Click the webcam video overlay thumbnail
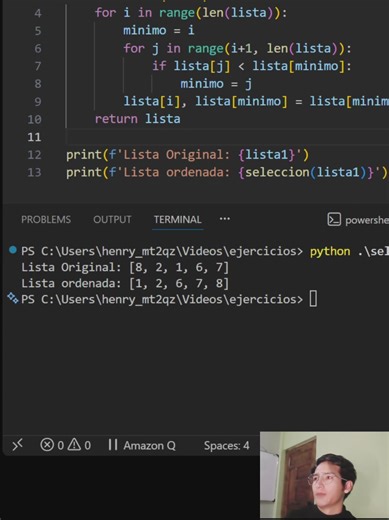Screen dimensions: 389x520 324,475
